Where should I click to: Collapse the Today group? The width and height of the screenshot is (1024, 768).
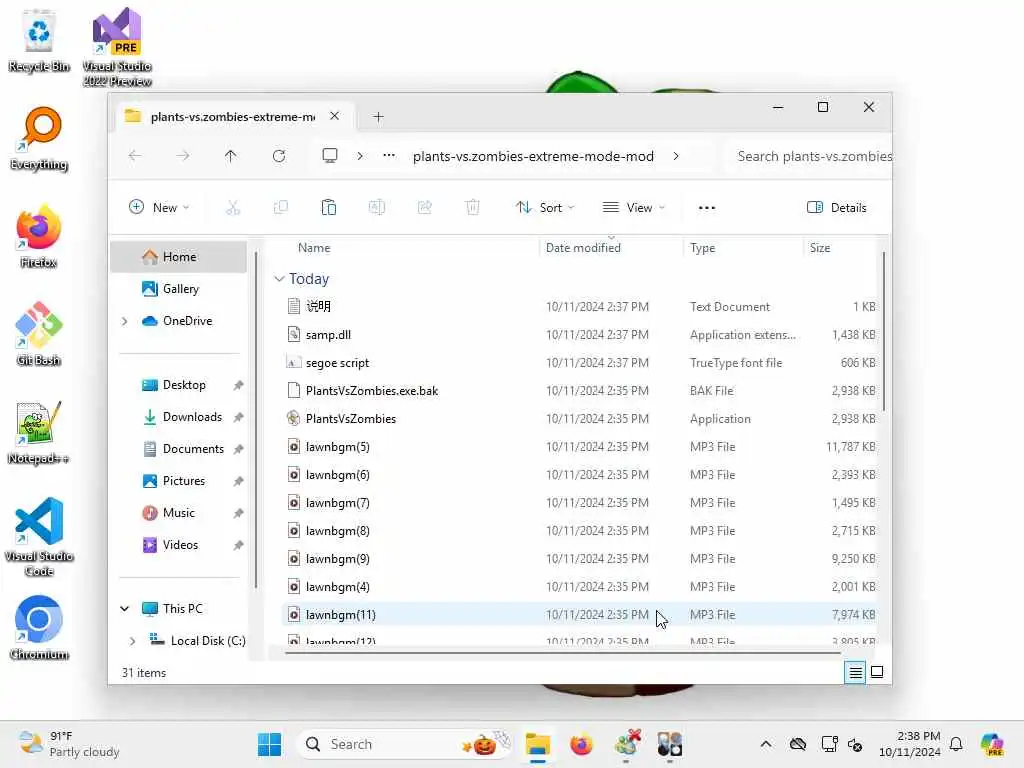click(x=279, y=279)
